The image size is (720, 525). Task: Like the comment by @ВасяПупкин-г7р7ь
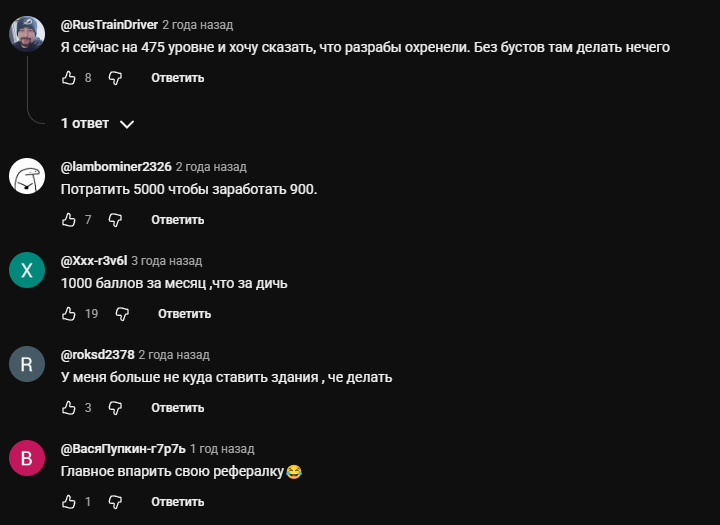click(x=69, y=501)
